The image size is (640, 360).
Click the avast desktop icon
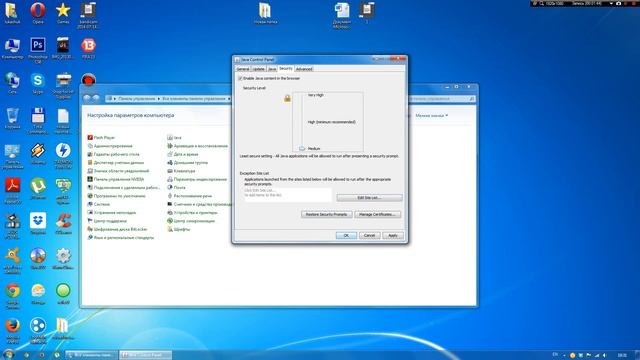click(12, 256)
